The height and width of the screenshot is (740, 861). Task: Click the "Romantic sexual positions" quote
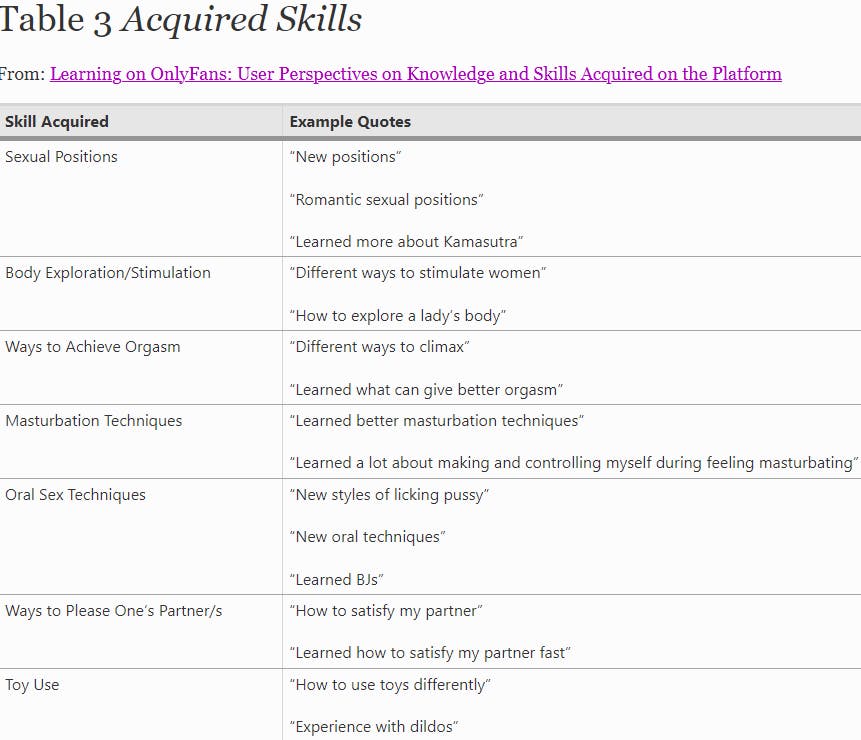pyautogui.click(x=386, y=200)
